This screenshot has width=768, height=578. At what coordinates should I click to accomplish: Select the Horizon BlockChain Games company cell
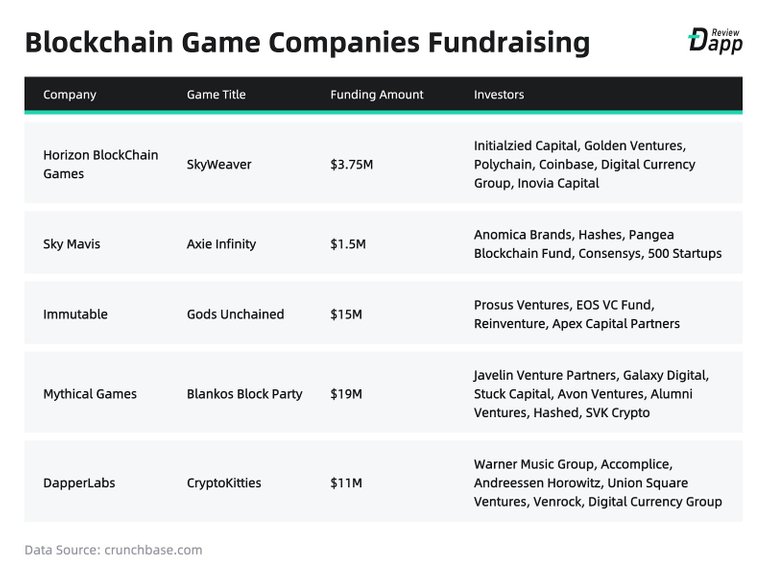click(100, 164)
